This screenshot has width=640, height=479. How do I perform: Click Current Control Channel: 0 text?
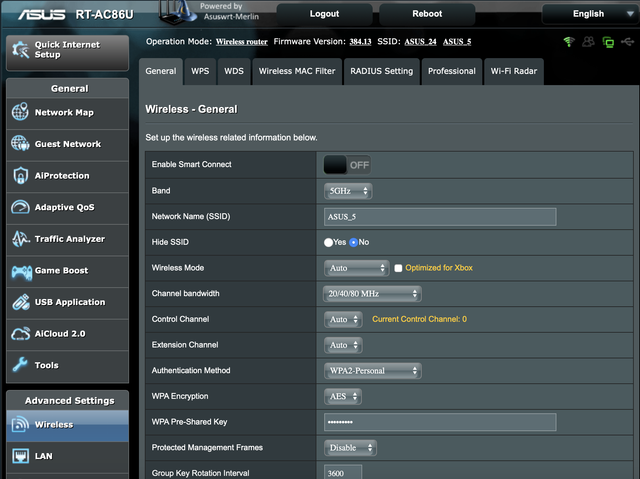pyautogui.click(x=419, y=319)
